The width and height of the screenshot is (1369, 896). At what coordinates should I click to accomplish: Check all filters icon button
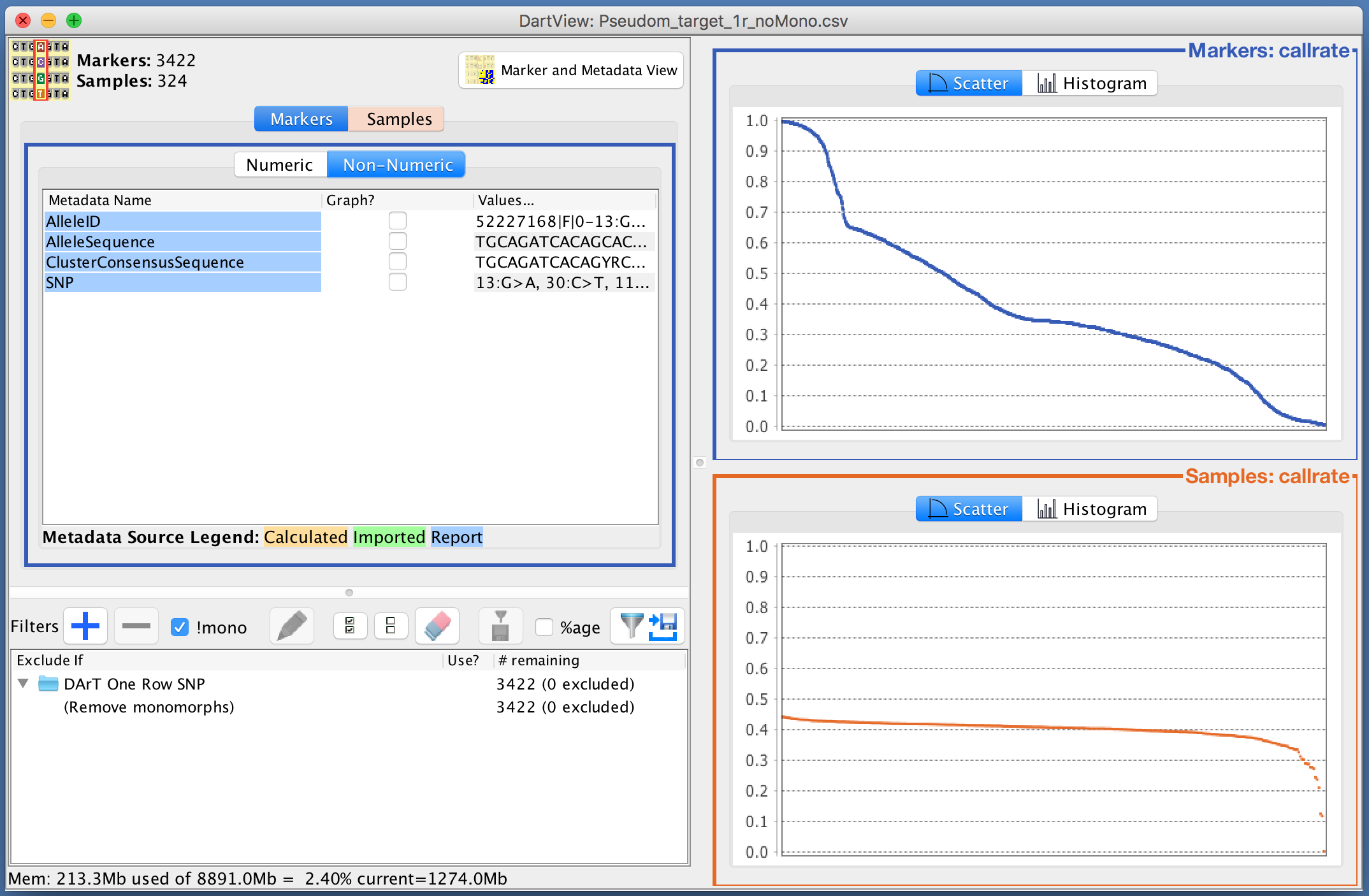tap(350, 626)
